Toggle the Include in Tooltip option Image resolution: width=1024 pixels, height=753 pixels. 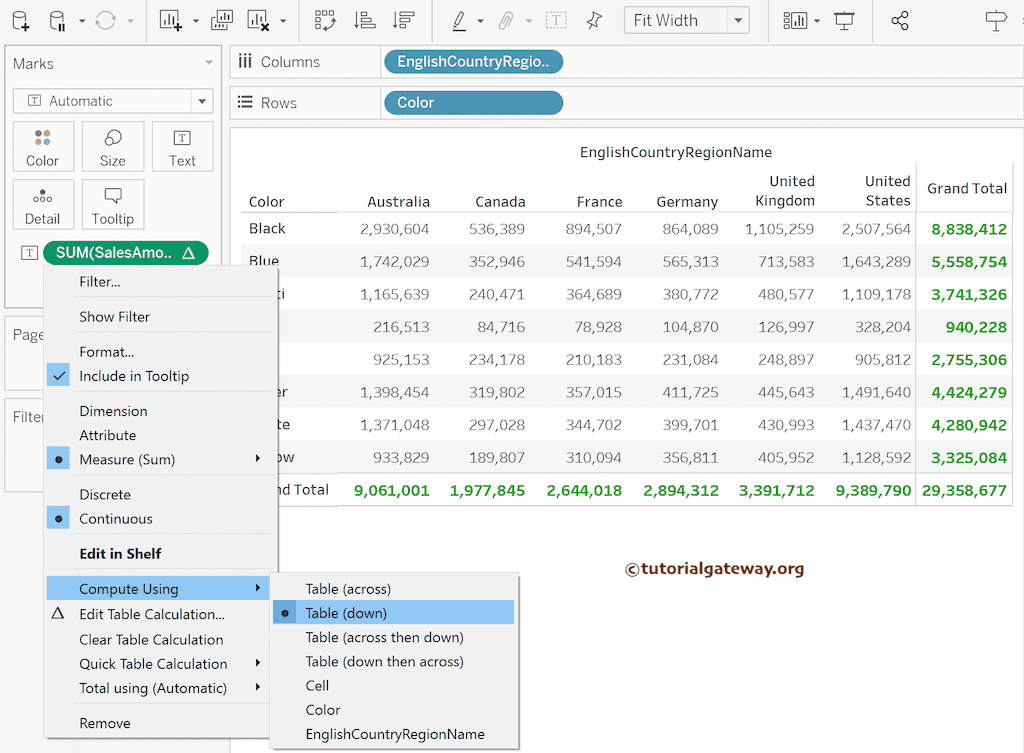pos(134,376)
